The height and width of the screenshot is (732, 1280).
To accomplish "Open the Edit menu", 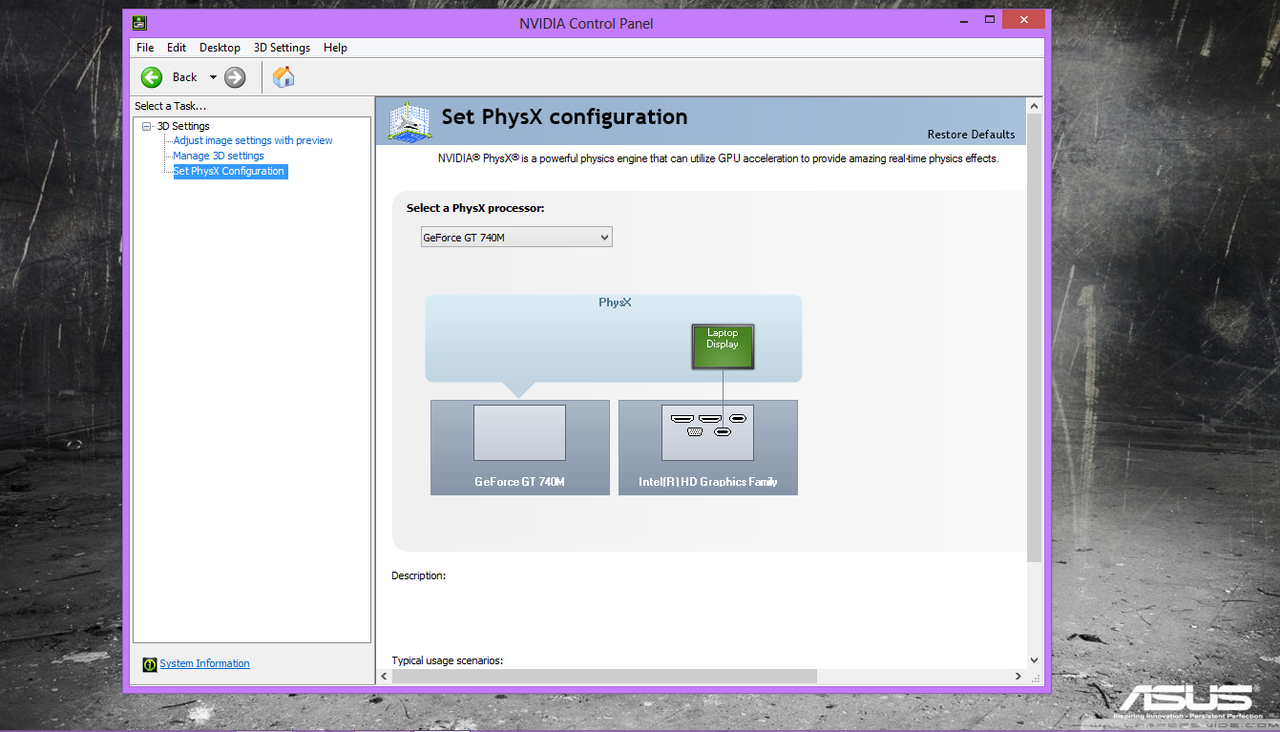I will tap(177, 47).
